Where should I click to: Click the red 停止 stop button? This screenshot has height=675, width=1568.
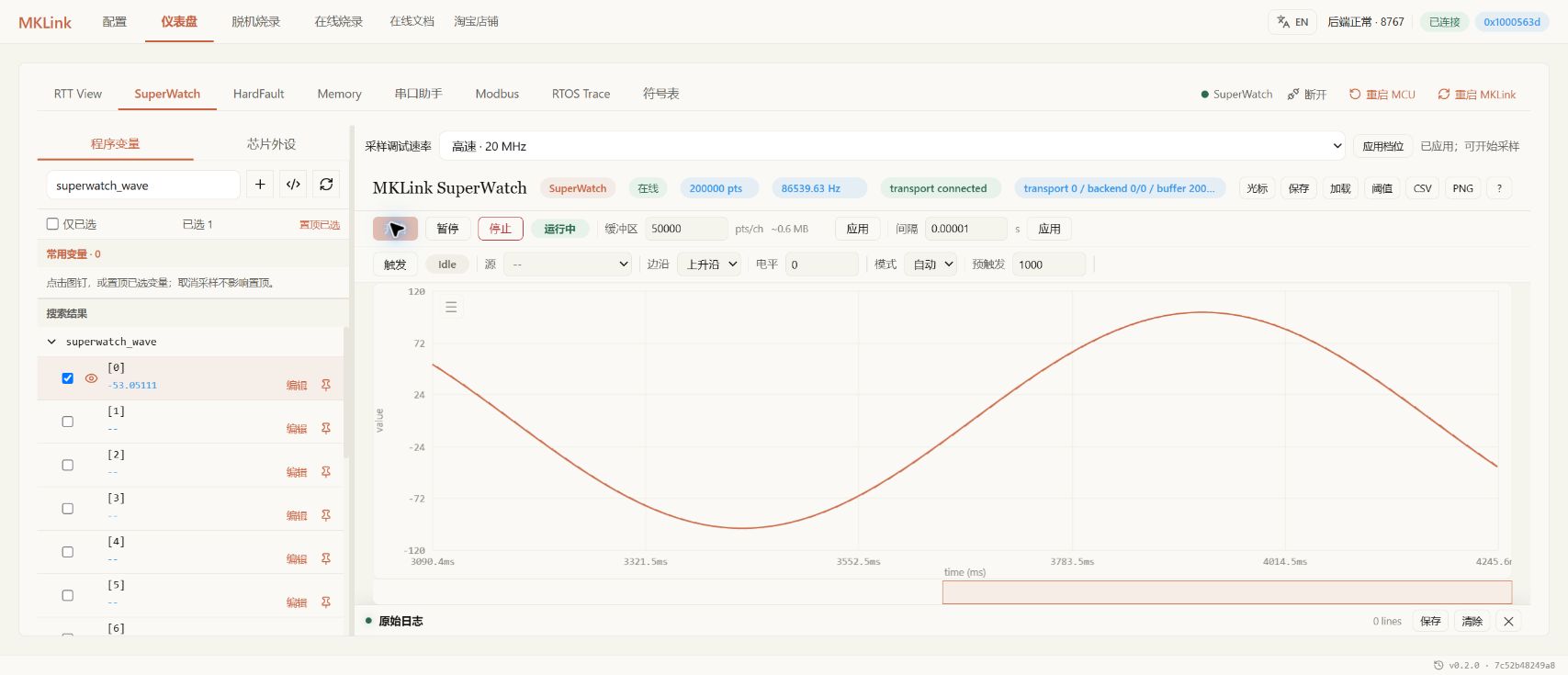coord(500,229)
